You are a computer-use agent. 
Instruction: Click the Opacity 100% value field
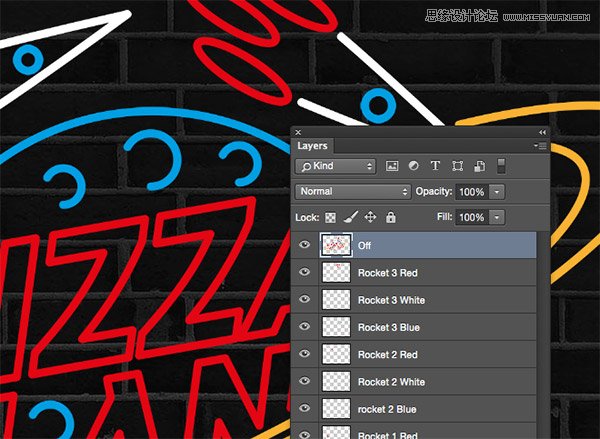coord(472,192)
